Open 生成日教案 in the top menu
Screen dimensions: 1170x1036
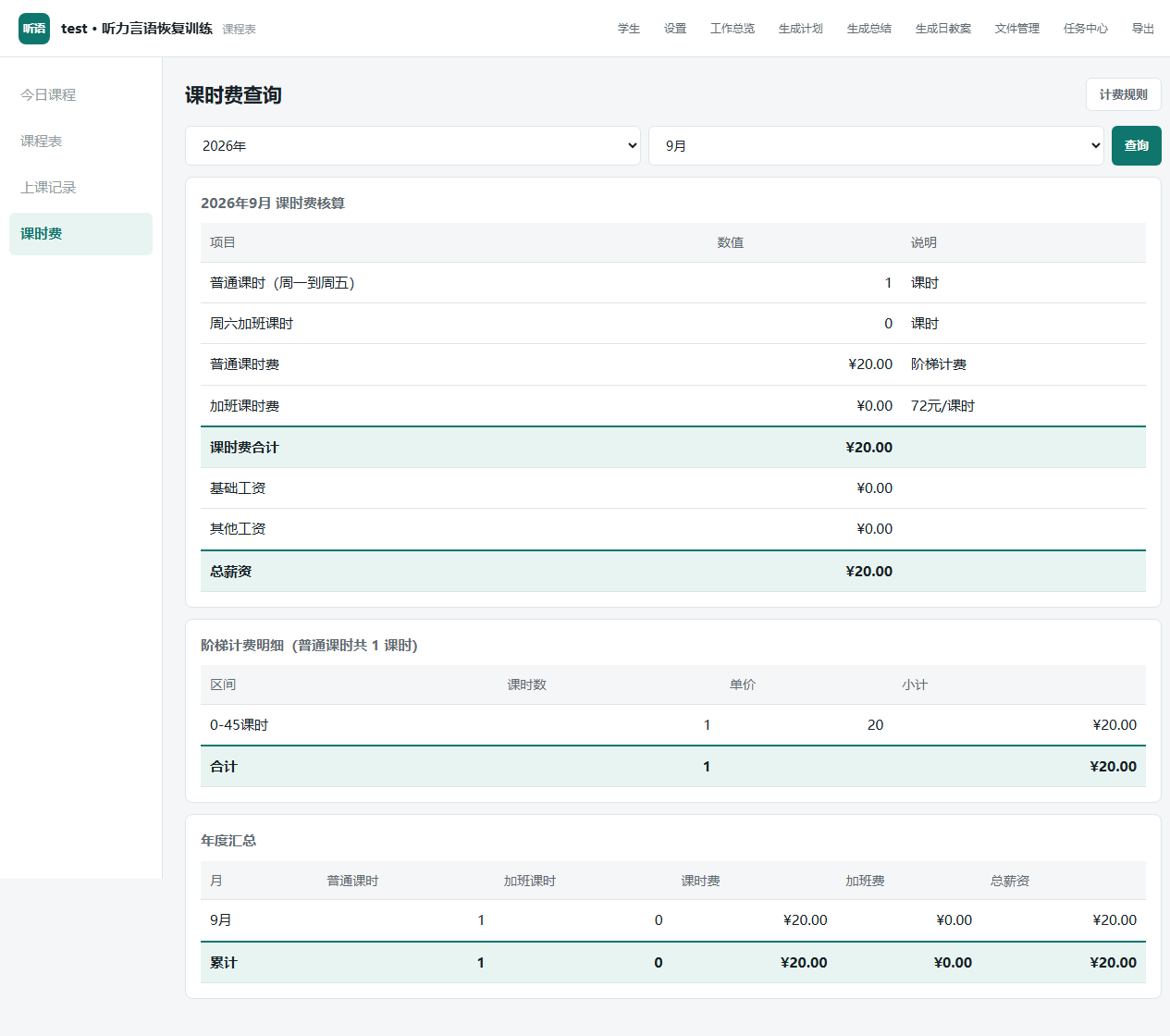pyautogui.click(x=943, y=29)
